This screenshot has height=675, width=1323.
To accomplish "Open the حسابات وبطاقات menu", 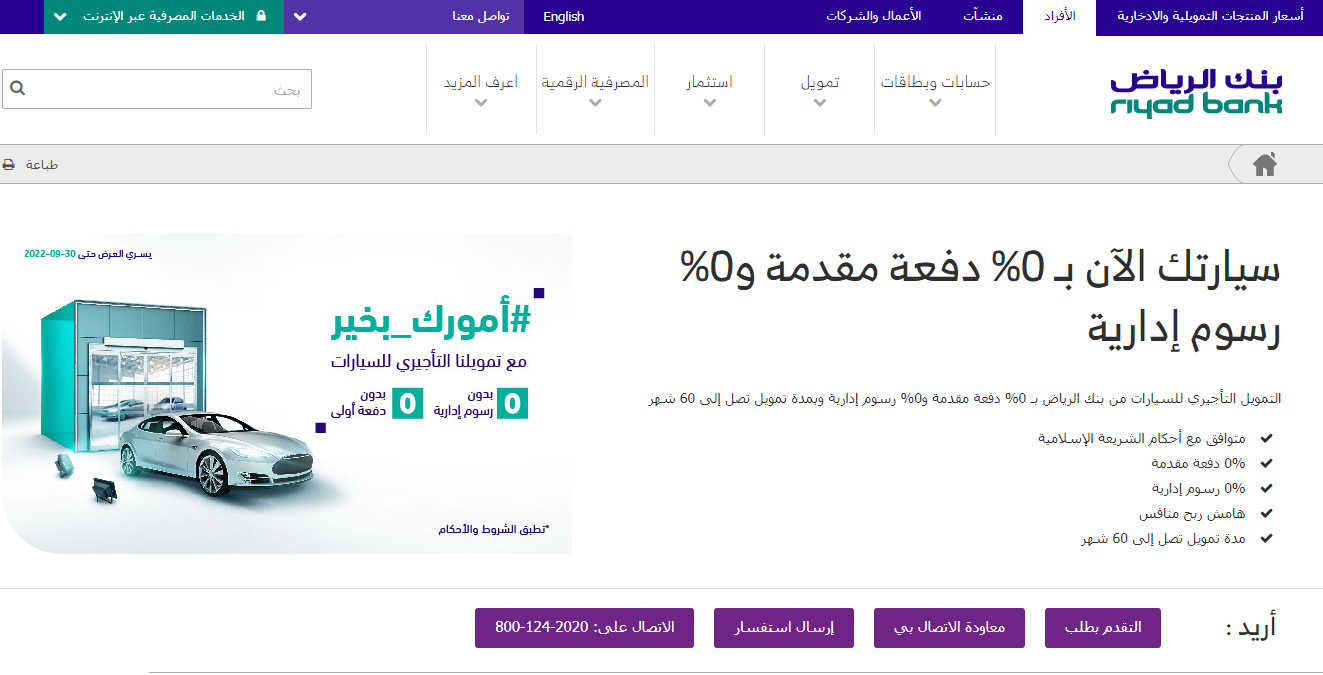I will 935,83.
